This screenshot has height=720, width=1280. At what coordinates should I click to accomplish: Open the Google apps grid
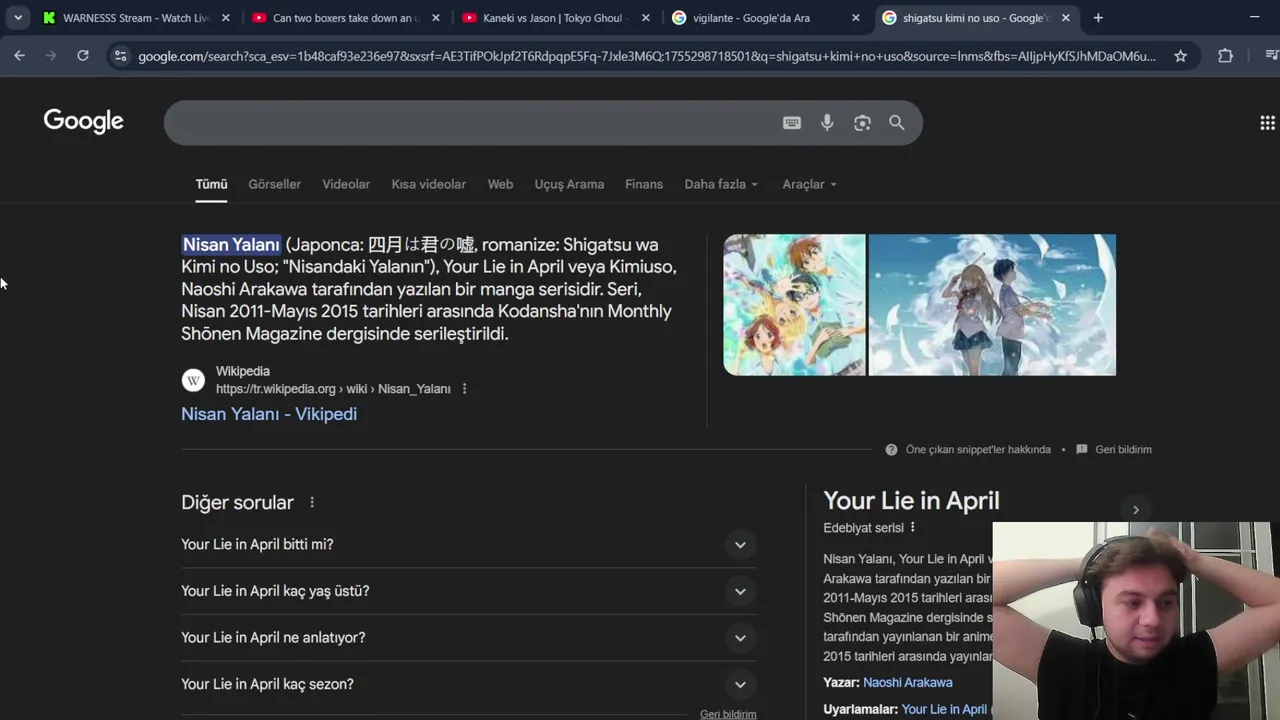click(1267, 123)
